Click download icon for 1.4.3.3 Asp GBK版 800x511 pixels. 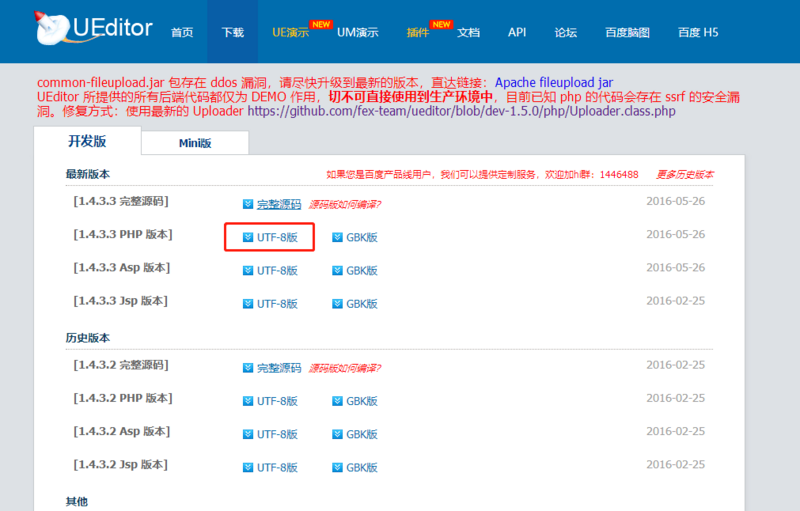point(337,270)
